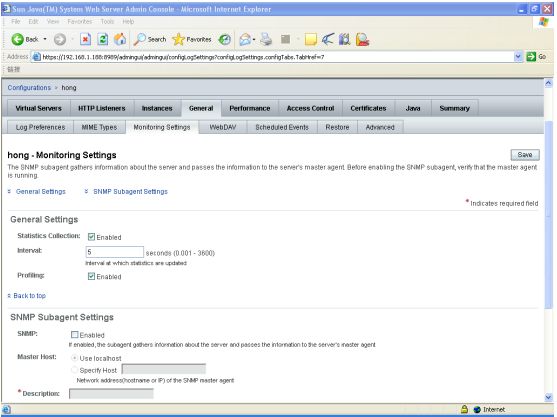
Task: Click the blue bird Messenger icon
Action: click(328, 39)
